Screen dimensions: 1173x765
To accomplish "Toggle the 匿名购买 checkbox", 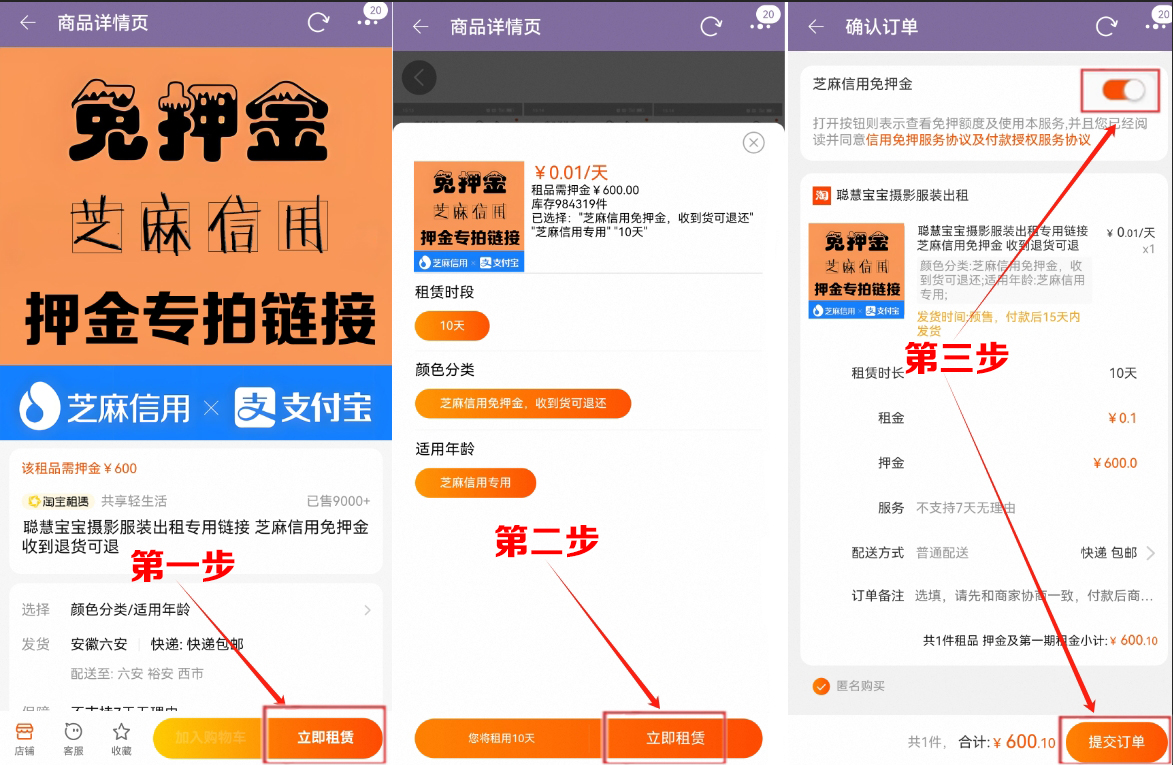I will click(x=821, y=686).
